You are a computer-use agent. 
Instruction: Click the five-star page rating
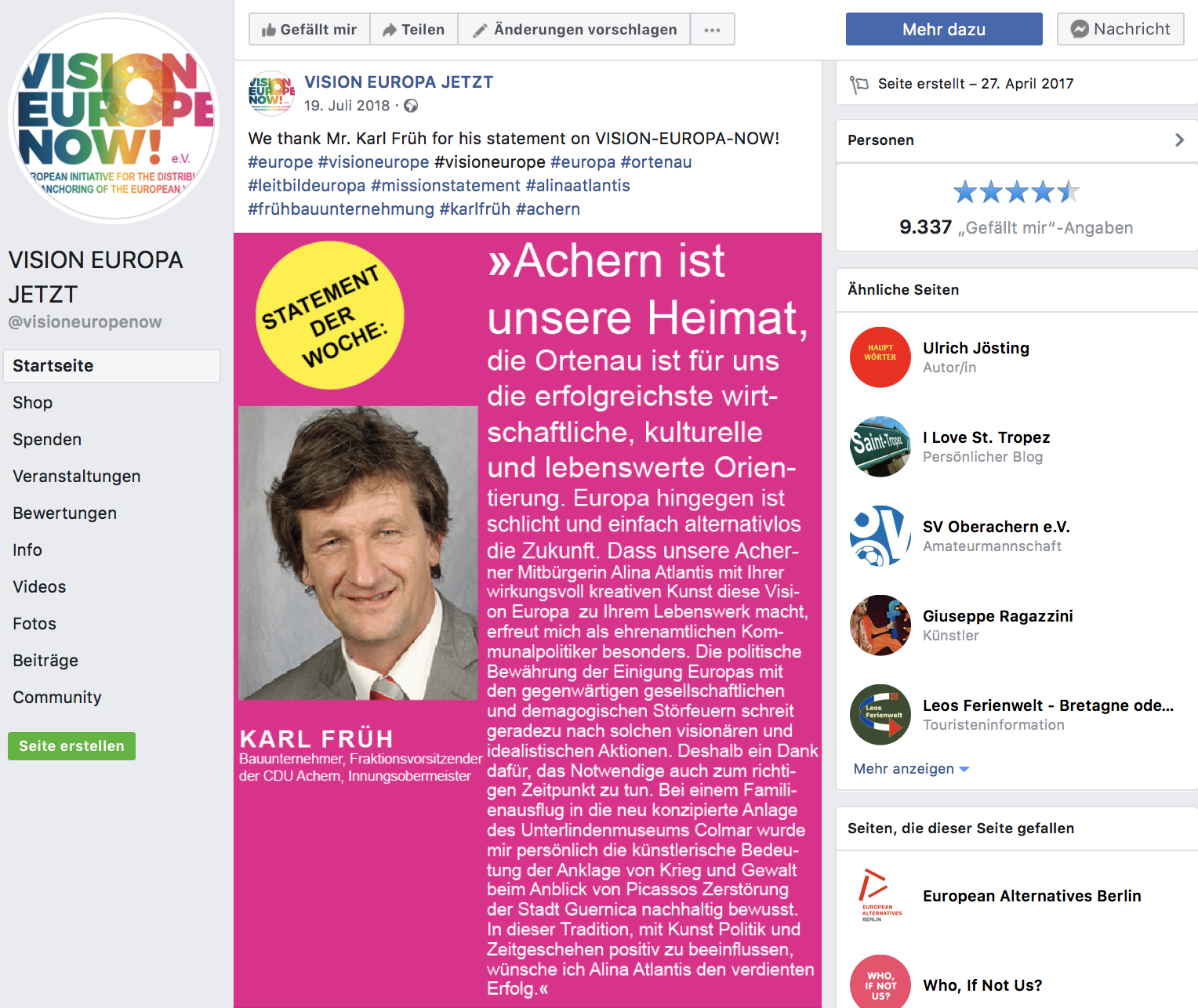(x=1016, y=192)
